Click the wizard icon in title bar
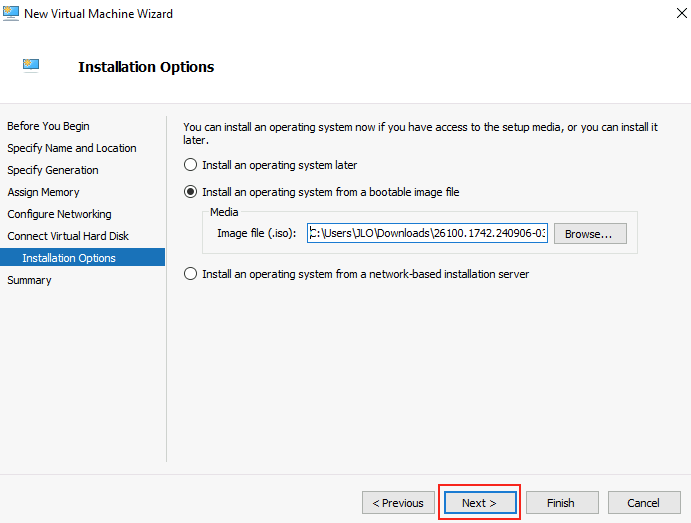 coord(11,13)
